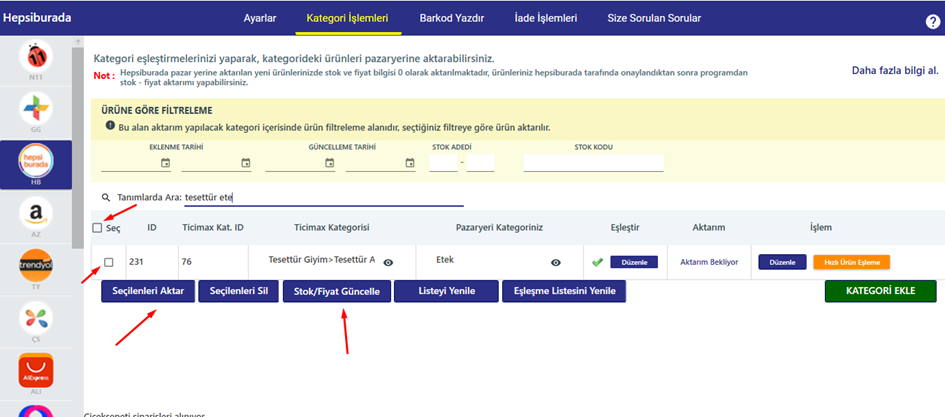Click the Seçilenleri Aktar button
Viewport: 945px width, 417px height.
click(x=148, y=291)
